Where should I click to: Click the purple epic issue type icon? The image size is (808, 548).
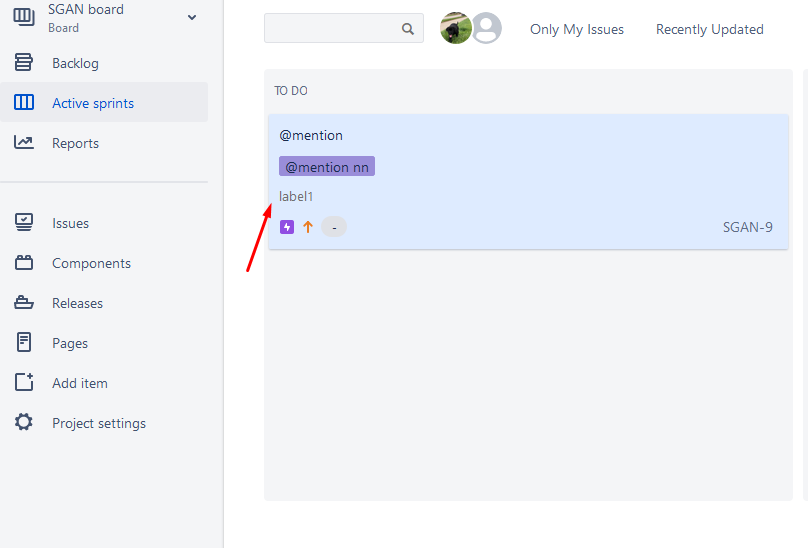pyautogui.click(x=287, y=227)
